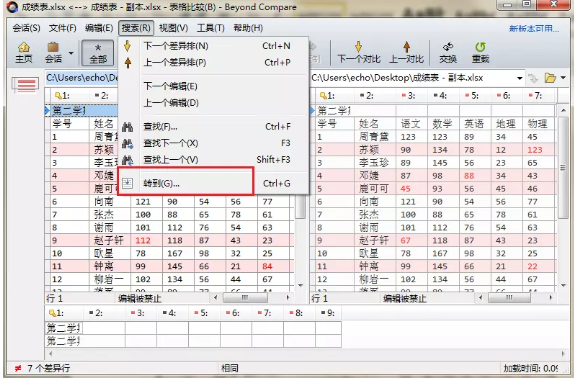
Task: Click the 新版本可用 link
Action: click(534, 29)
